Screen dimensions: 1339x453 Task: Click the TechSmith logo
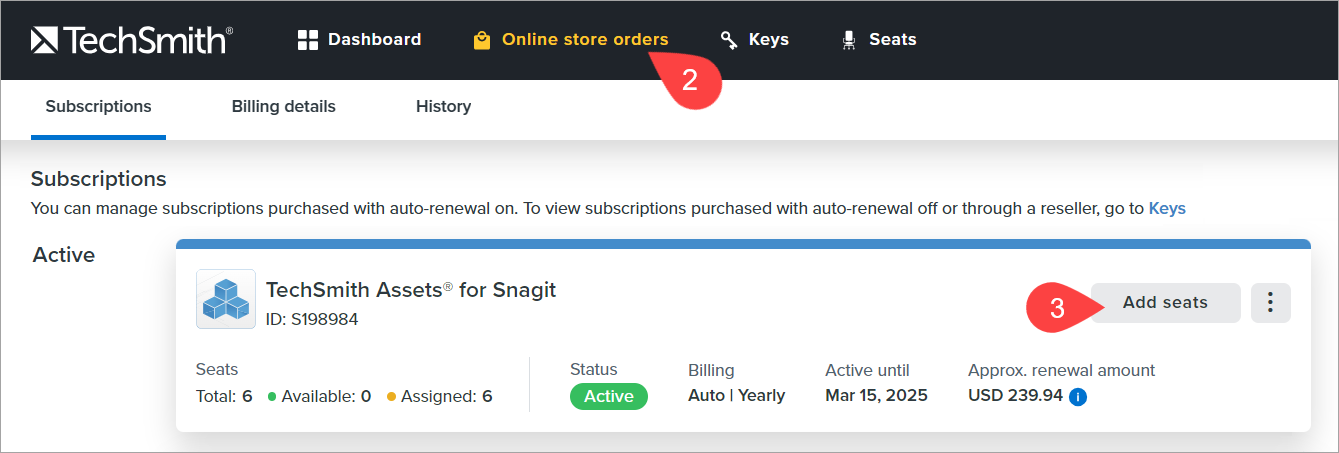pyautogui.click(x=132, y=40)
